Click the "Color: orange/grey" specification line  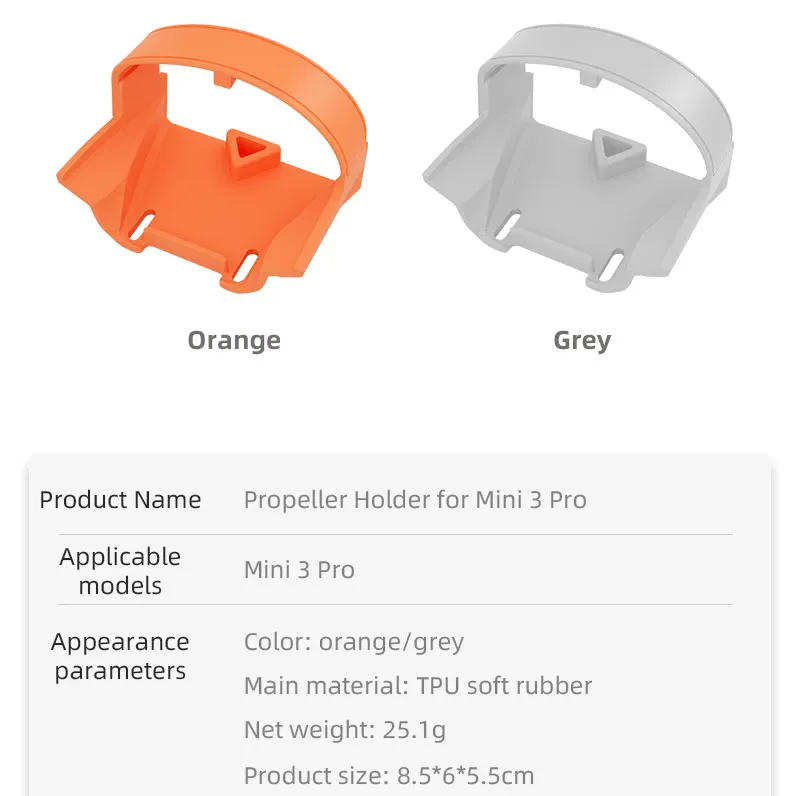[x=354, y=642]
